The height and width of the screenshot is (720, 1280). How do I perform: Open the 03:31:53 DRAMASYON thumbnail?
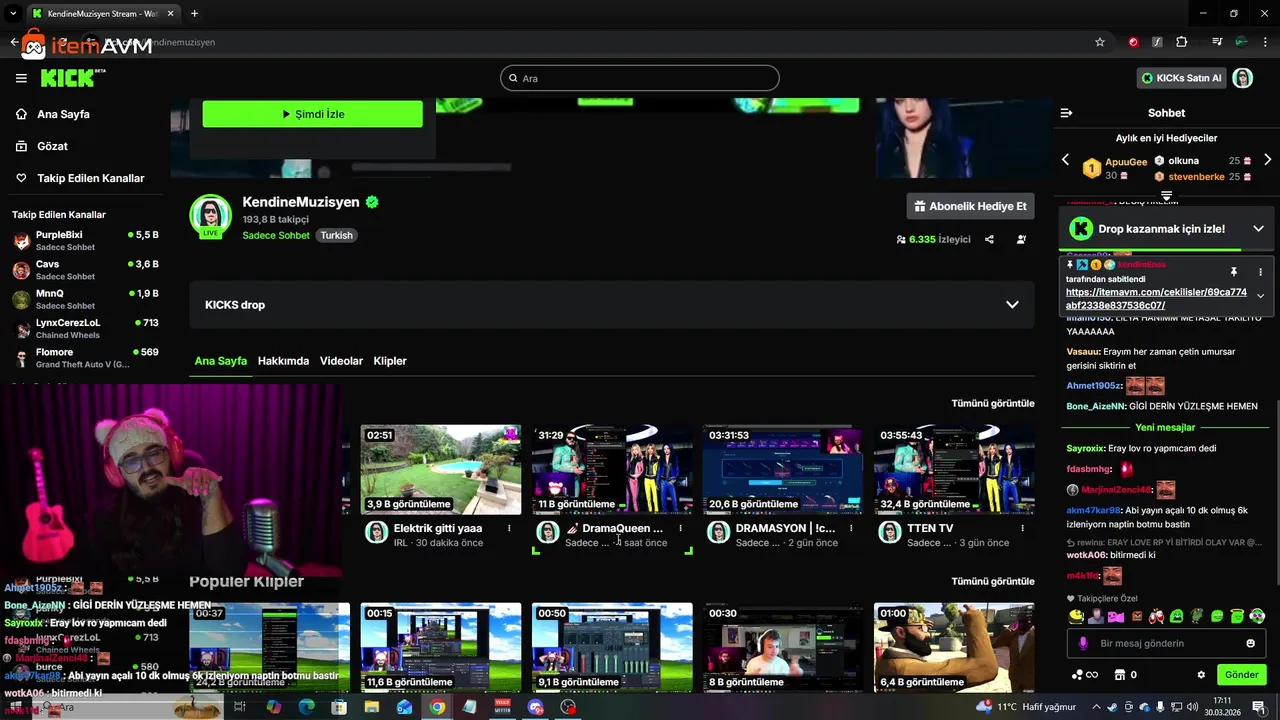[x=783, y=470]
